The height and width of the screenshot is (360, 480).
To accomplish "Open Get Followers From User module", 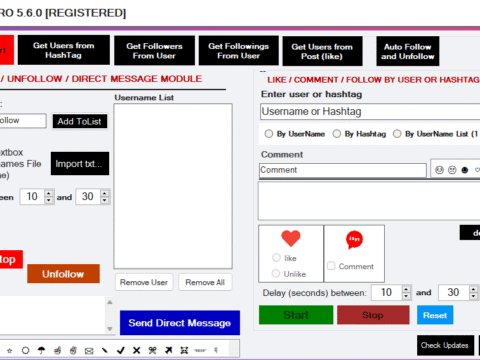I will (x=154, y=51).
